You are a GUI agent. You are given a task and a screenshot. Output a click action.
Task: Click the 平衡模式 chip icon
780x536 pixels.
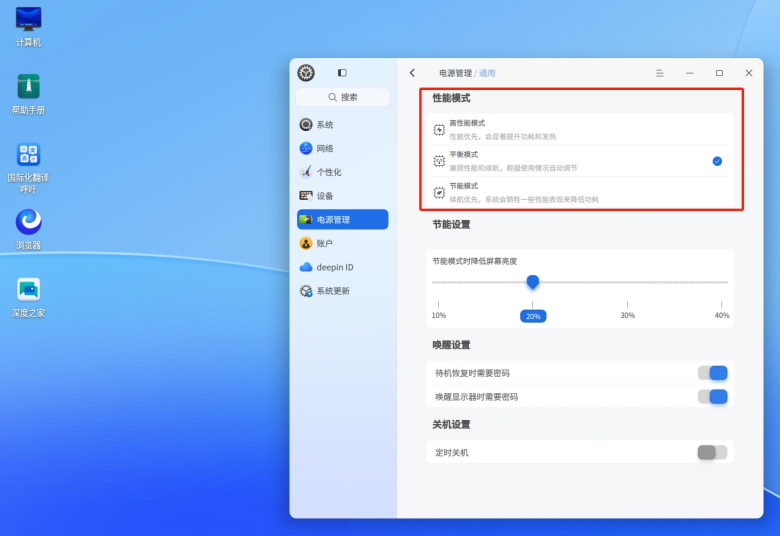click(439, 161)
